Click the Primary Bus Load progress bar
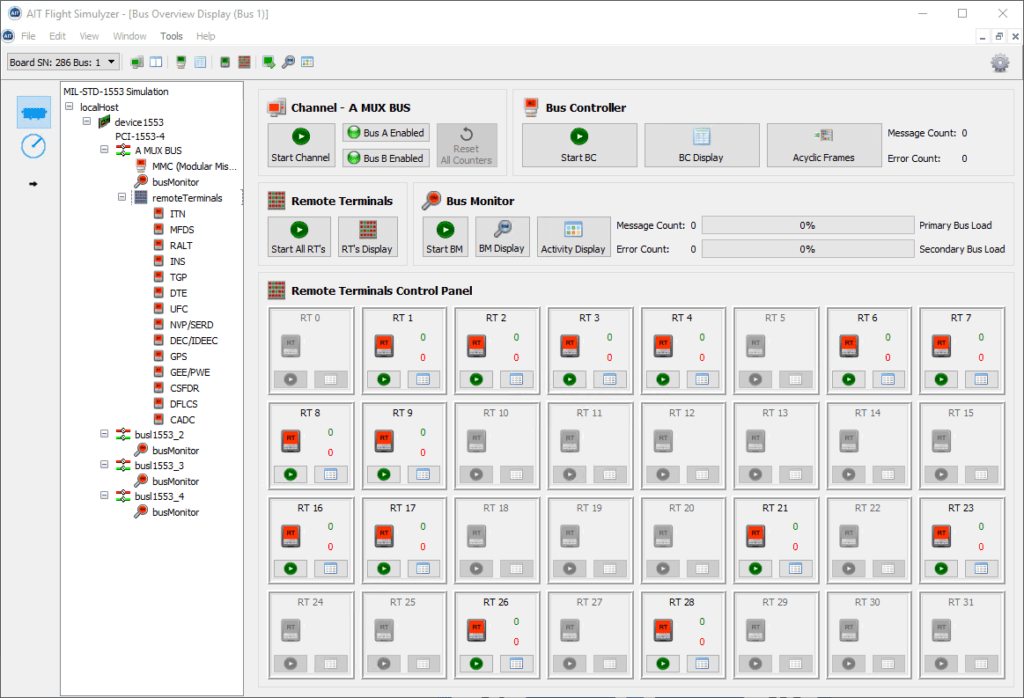 [x=806, y=226]
